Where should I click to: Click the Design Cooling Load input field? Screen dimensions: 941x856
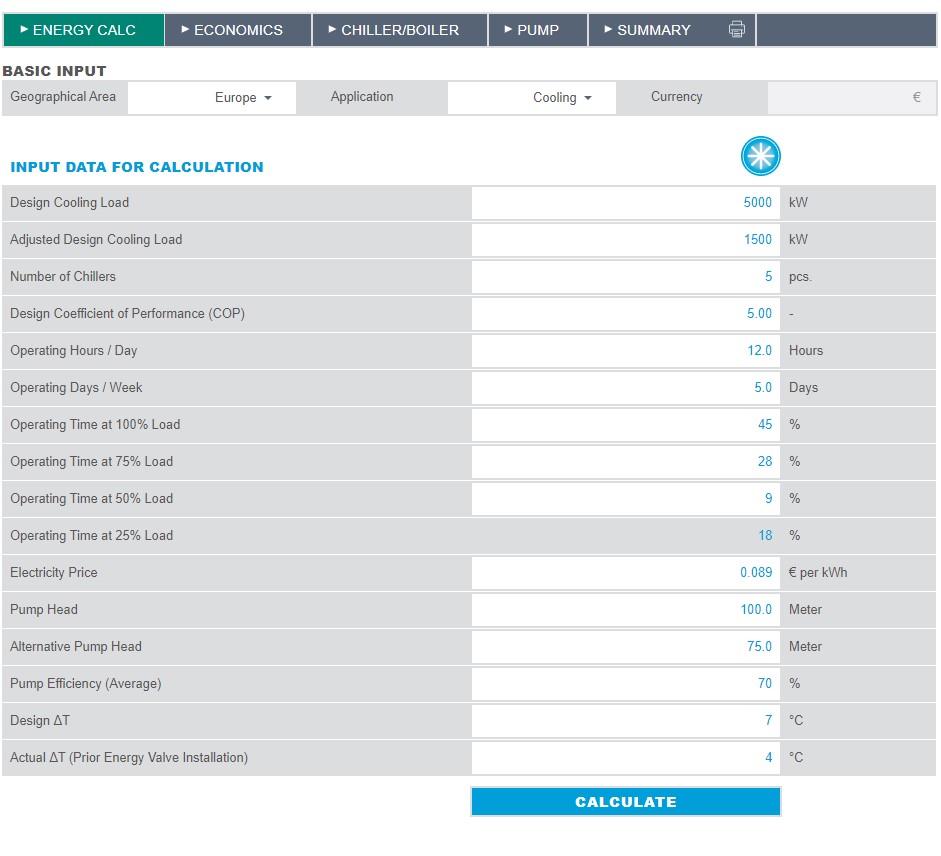pyautogui.click(x=625, y=203)
